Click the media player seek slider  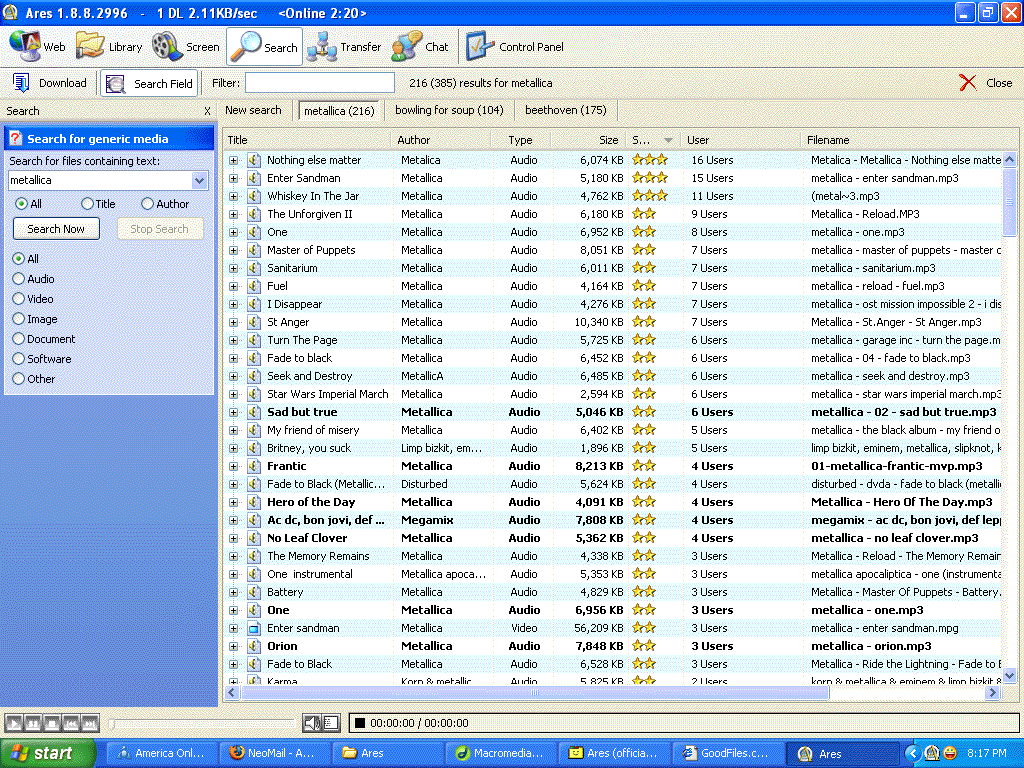(x=200, y=723)
